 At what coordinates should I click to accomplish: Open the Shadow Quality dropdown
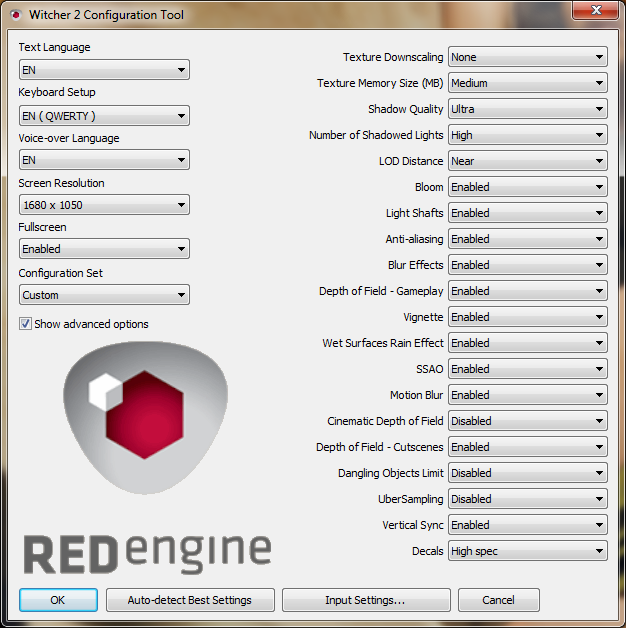click(x=527, y=109)
